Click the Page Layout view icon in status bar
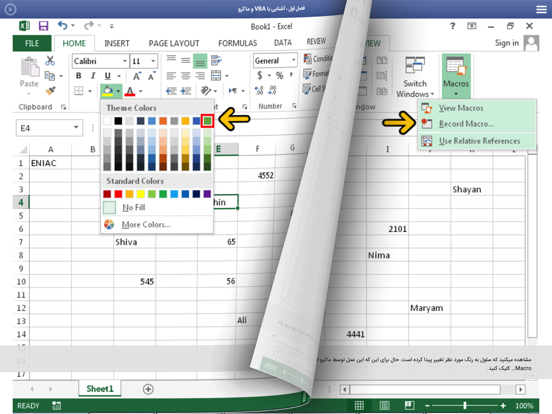The width and height of the screenshot is (552, 414). click(x=384, y=406)
